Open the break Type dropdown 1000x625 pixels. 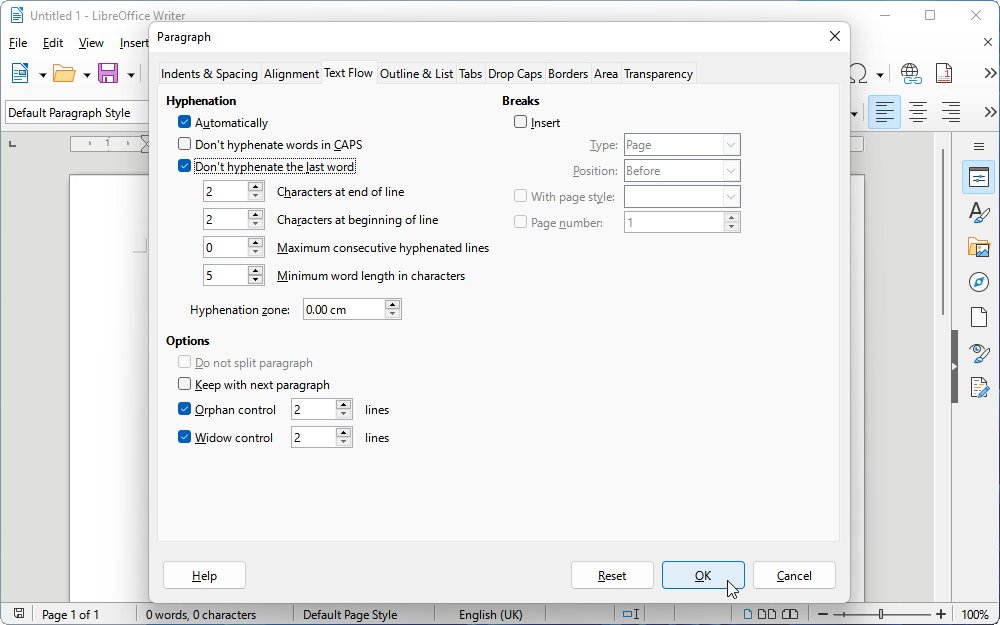[682, 146]
